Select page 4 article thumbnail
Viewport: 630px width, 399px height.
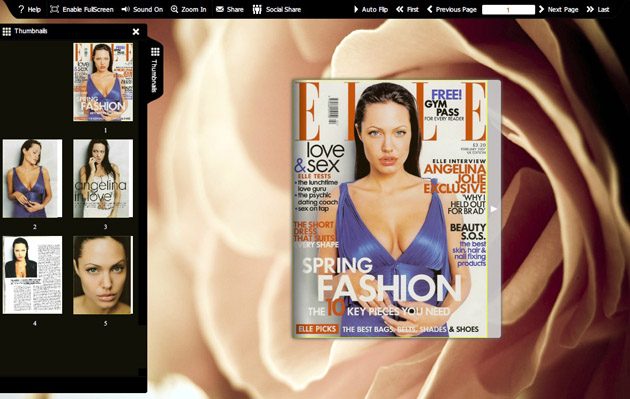[x=33, y=275]
